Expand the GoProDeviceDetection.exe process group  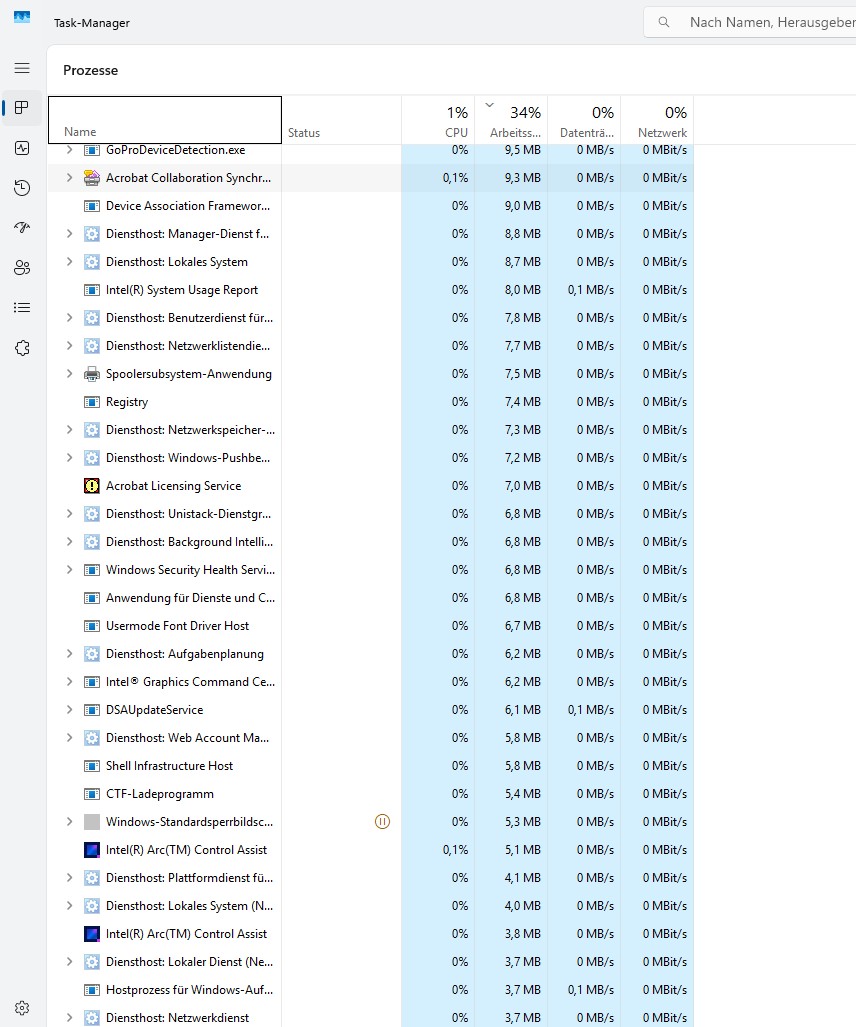click(69, 150)
